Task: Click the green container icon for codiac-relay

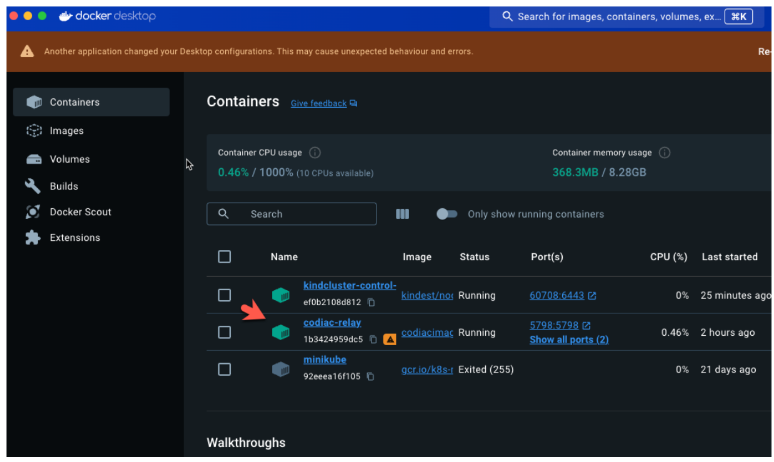Action: [x=280, y=332]
